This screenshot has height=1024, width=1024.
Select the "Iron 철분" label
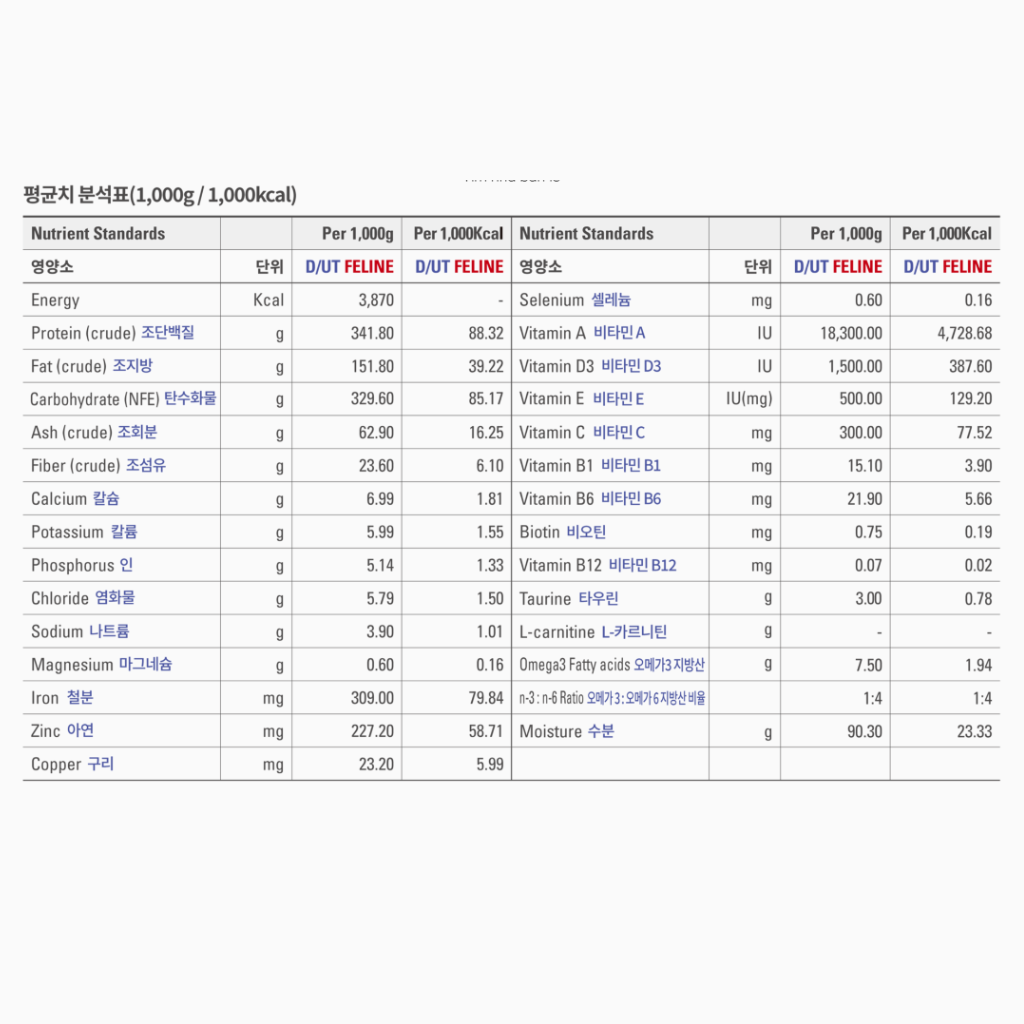62,697
